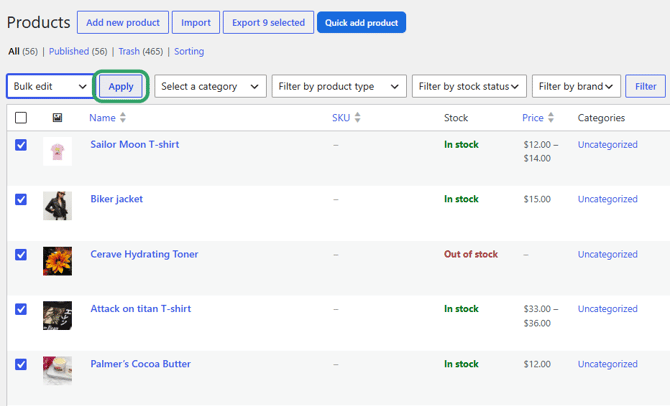Screen dimensions: 670x406
Task: Click the Cerave Hydrating Toner flower thumbnail
Action: tap(57, 261)
